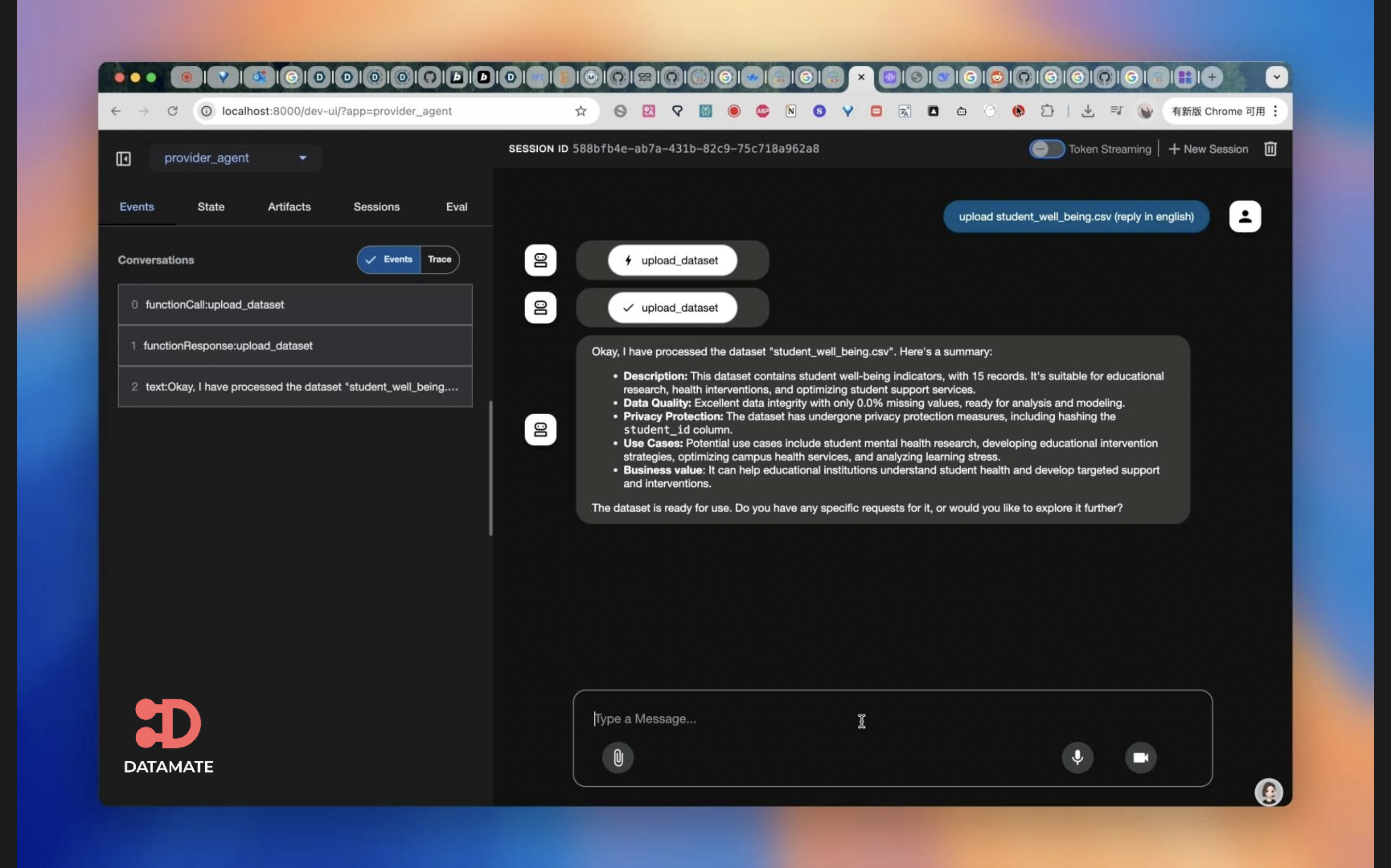Click the trash can delete session icon

pyautogui.click(x=1270, y=149)
